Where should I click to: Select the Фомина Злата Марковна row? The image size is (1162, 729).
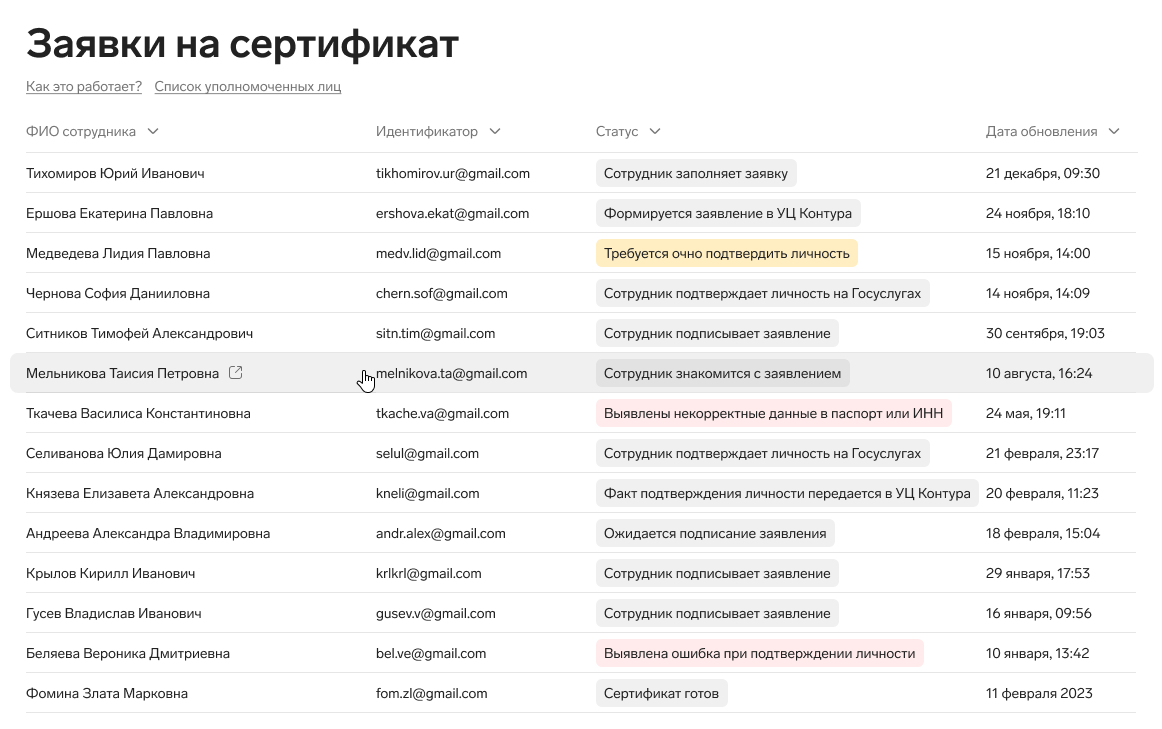point(581,693)
